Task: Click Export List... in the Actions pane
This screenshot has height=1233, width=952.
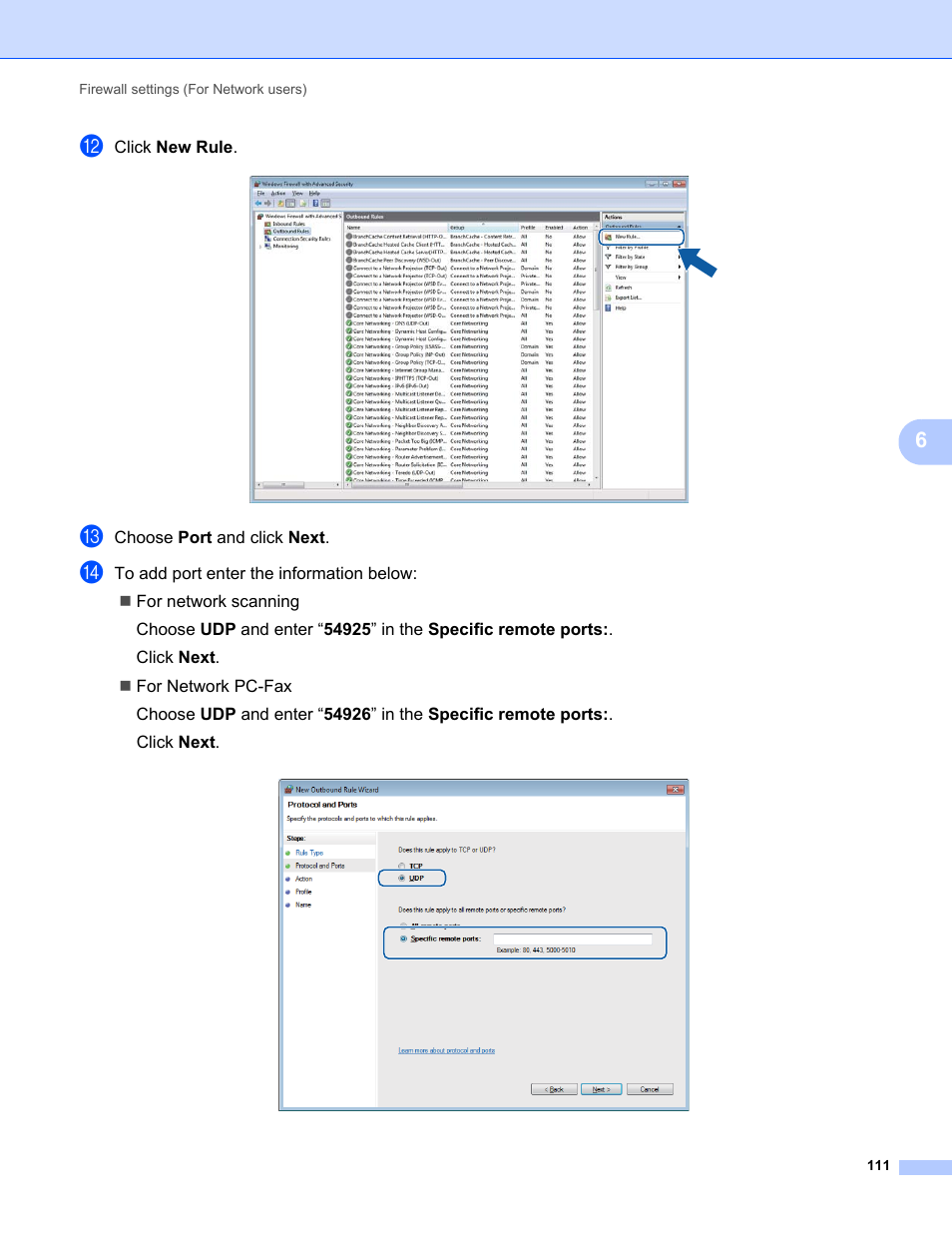Action: (x=629, y=298)
